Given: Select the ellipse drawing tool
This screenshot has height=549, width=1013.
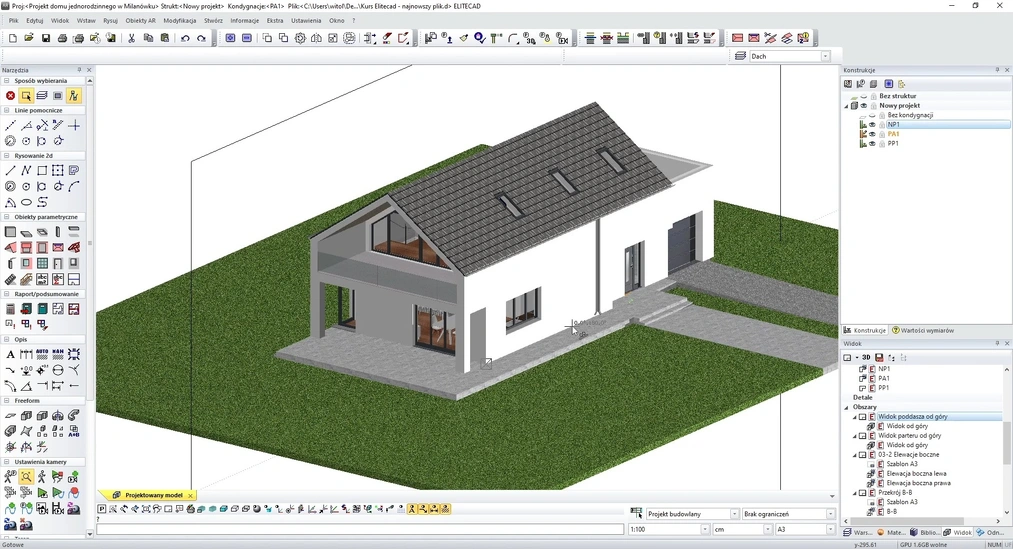Looking at the screenshot, I should (x=26, y=202).
